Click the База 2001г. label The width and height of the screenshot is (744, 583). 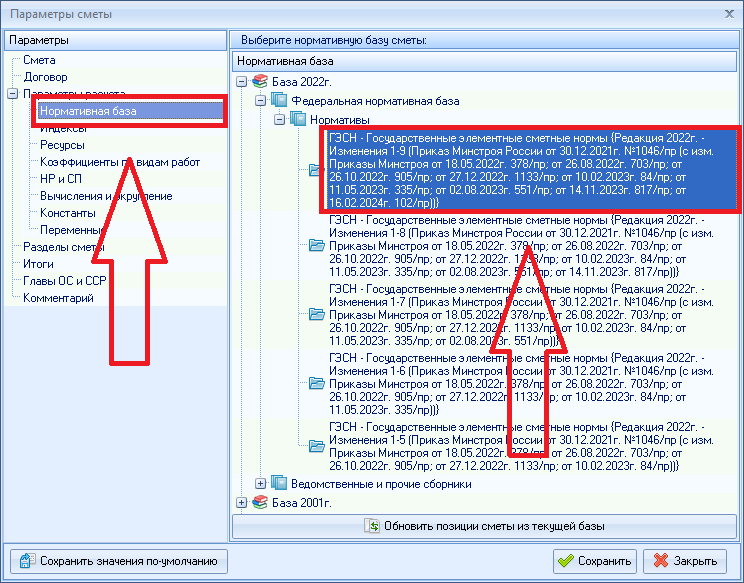point(301,503)
